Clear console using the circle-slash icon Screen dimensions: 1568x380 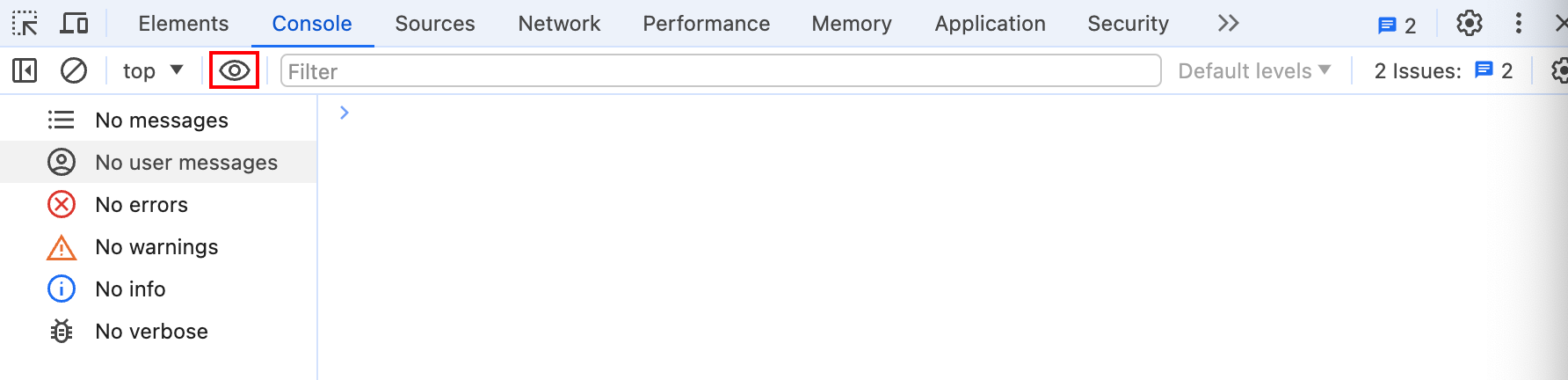tap(74, 70)
